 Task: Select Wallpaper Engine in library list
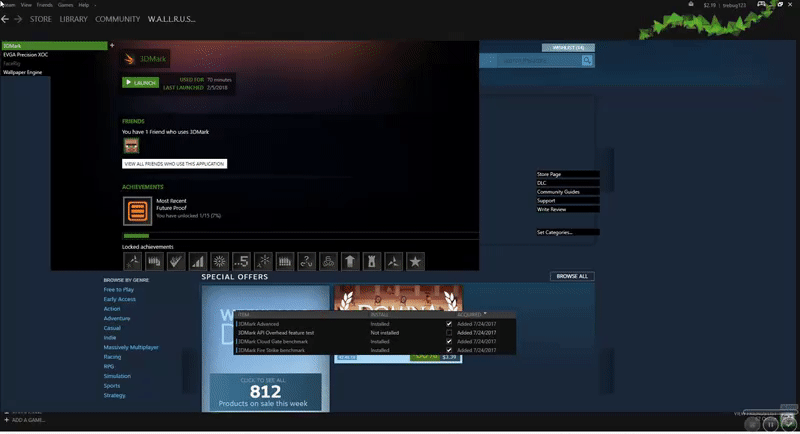pyautogui.click(x=22, y=72)
